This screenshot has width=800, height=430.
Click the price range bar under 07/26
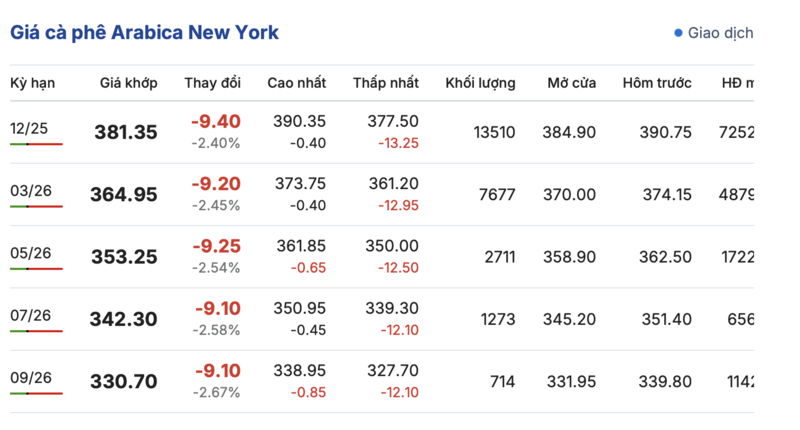tap(36, 331)
